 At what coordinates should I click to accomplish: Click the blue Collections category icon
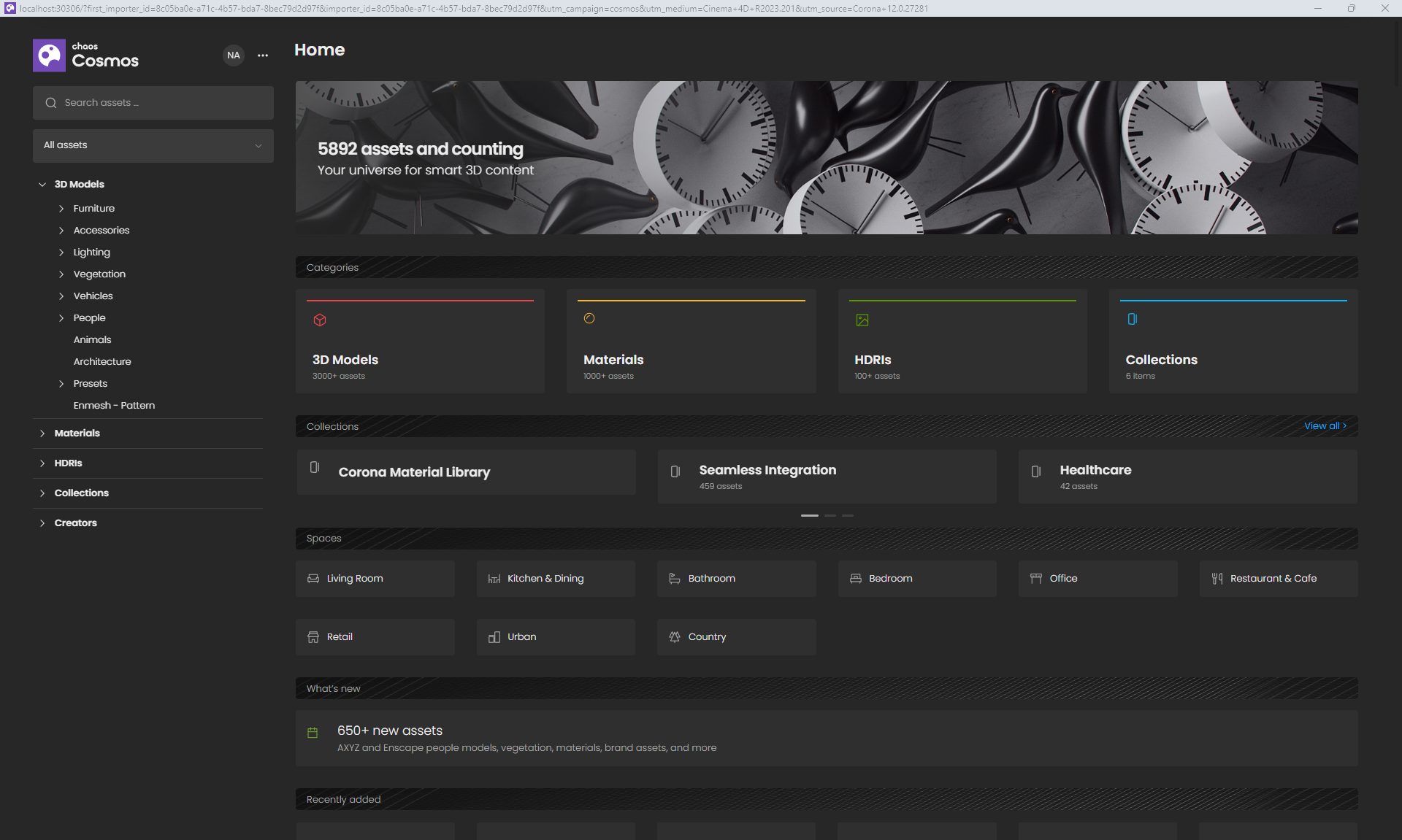pyautogui.click(x=1133, y=319)
